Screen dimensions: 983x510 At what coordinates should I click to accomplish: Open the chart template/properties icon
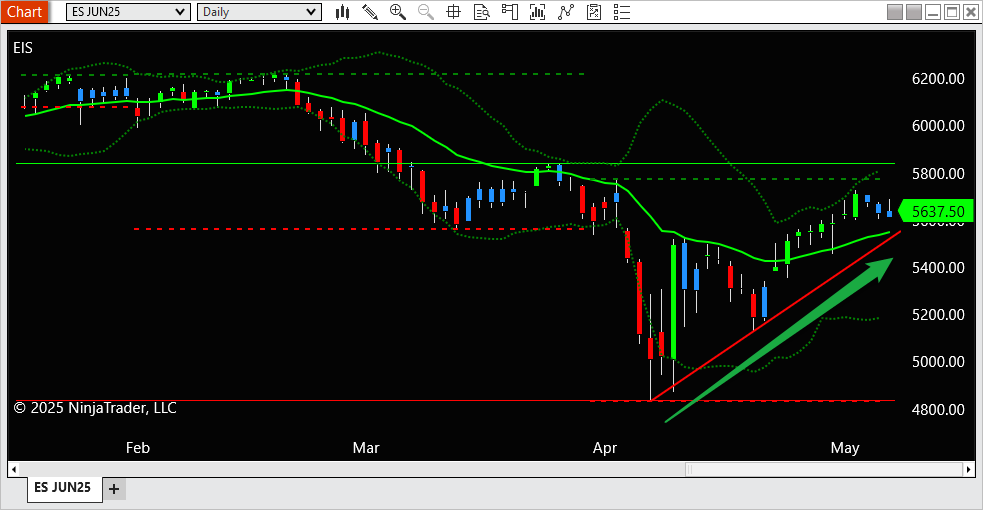[594, 12]
